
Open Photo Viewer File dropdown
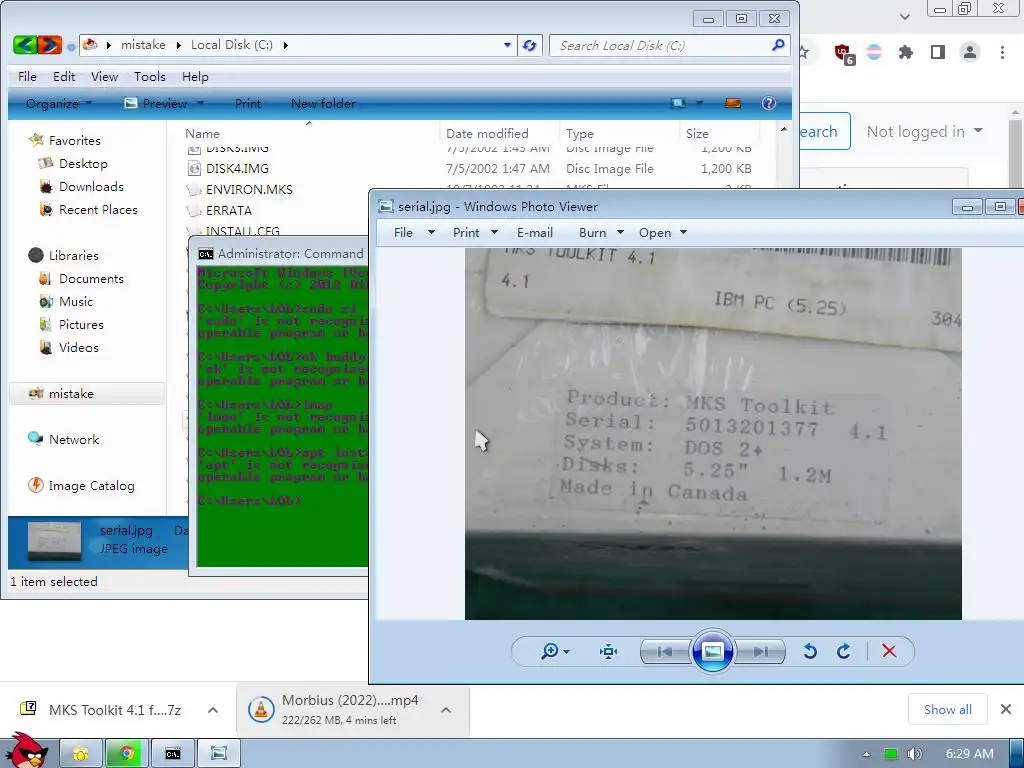click(414, 232)
